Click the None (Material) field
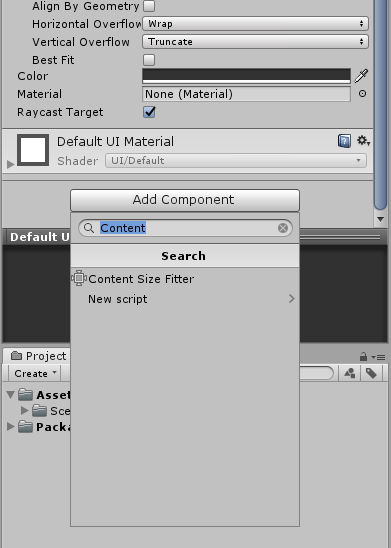The image size is (391, 548). coord(246,94)
